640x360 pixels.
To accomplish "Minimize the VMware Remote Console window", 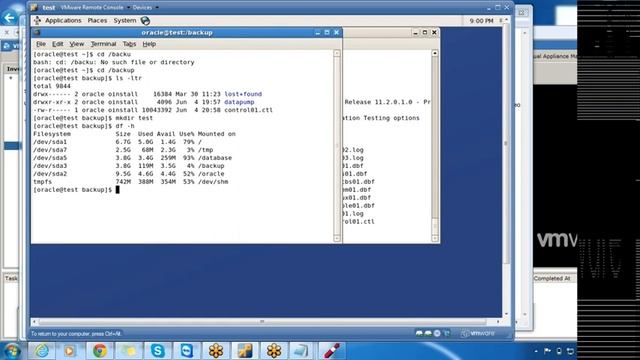I will tap(489, 8).
